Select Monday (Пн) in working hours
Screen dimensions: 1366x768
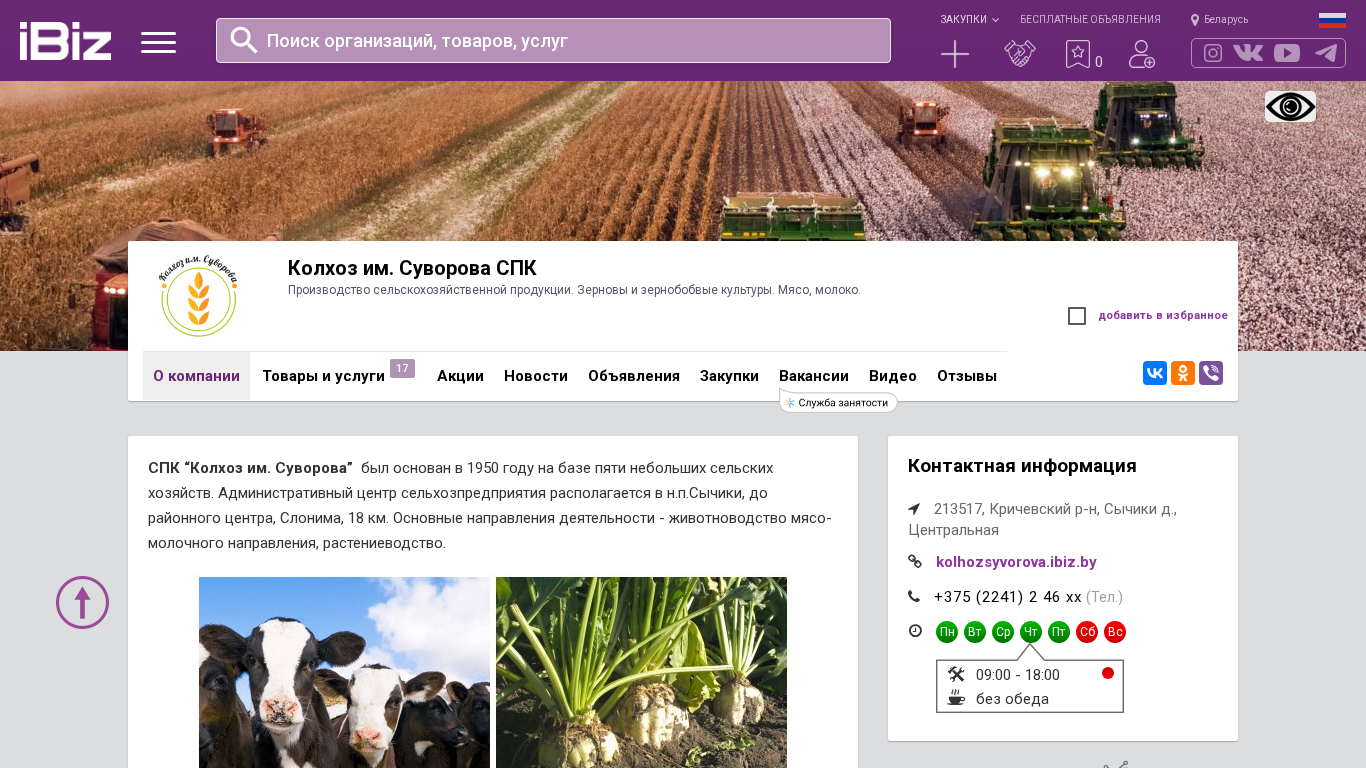947,632
